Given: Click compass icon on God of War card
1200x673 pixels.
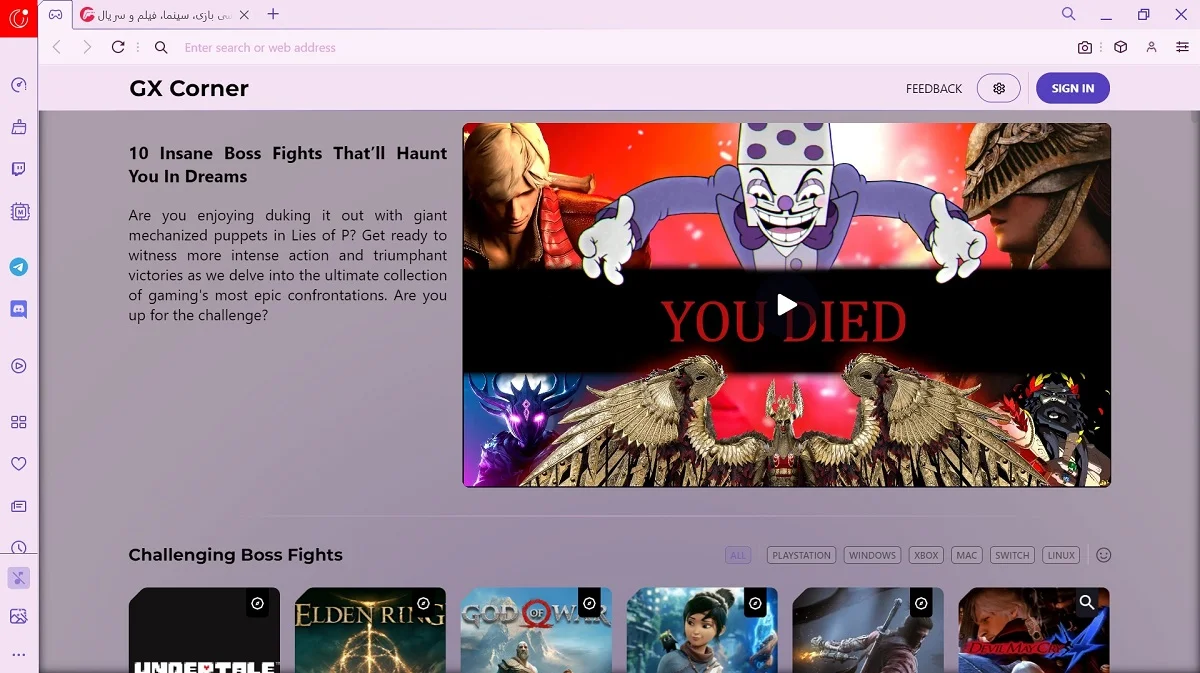Looking at the screenshot, I should point(589,603).
